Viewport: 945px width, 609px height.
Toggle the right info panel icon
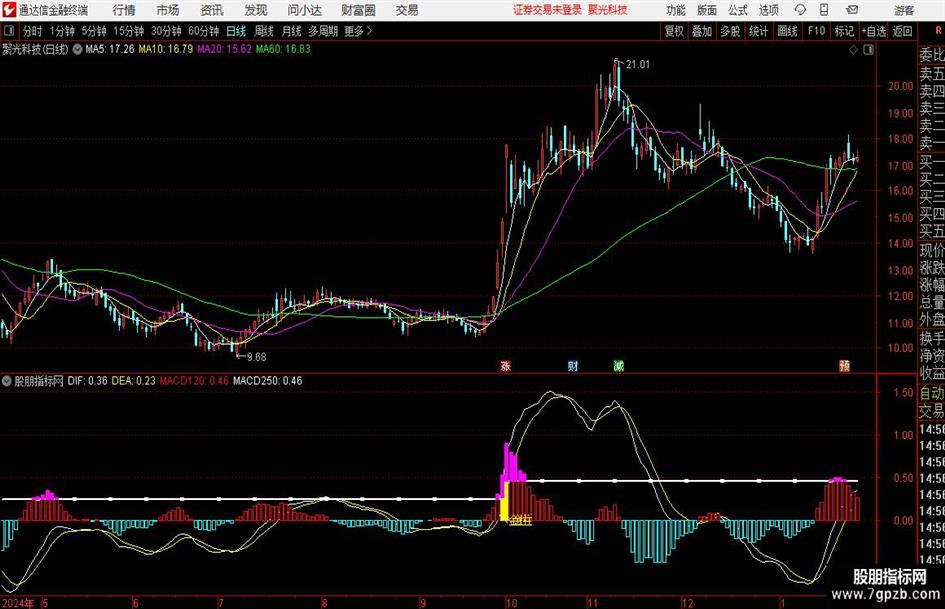click(868, 49)
